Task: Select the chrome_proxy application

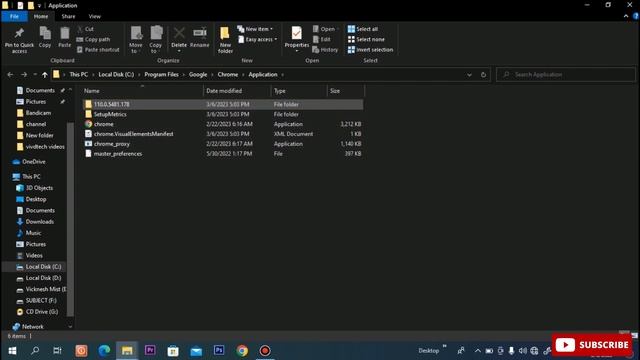Action: (x=223, y=144)
